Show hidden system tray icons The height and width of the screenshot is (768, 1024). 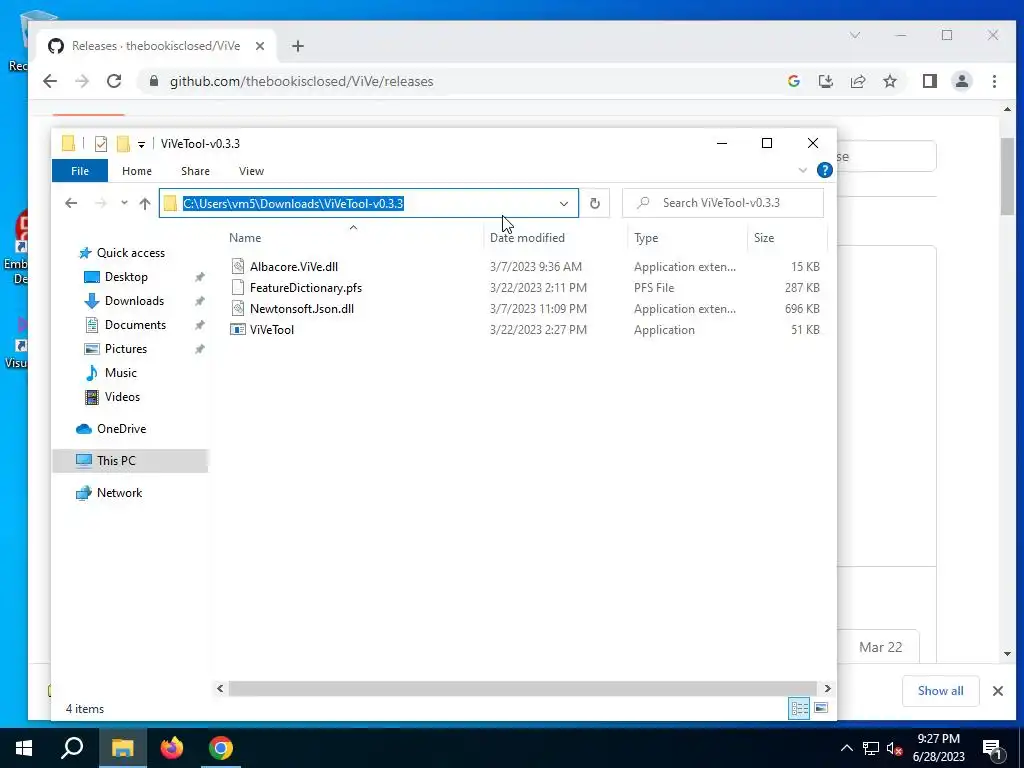click(846, 748)
